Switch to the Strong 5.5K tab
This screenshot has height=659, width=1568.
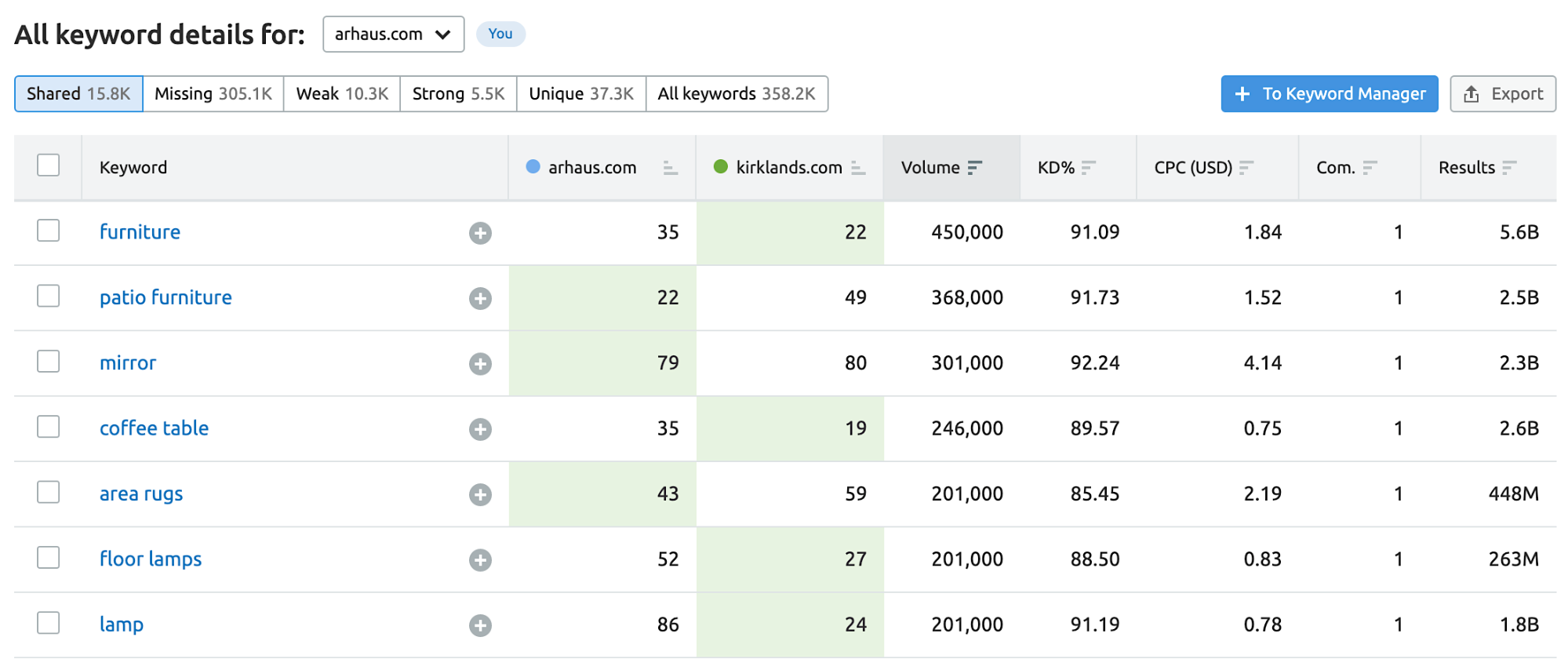(x=458, y=94)
